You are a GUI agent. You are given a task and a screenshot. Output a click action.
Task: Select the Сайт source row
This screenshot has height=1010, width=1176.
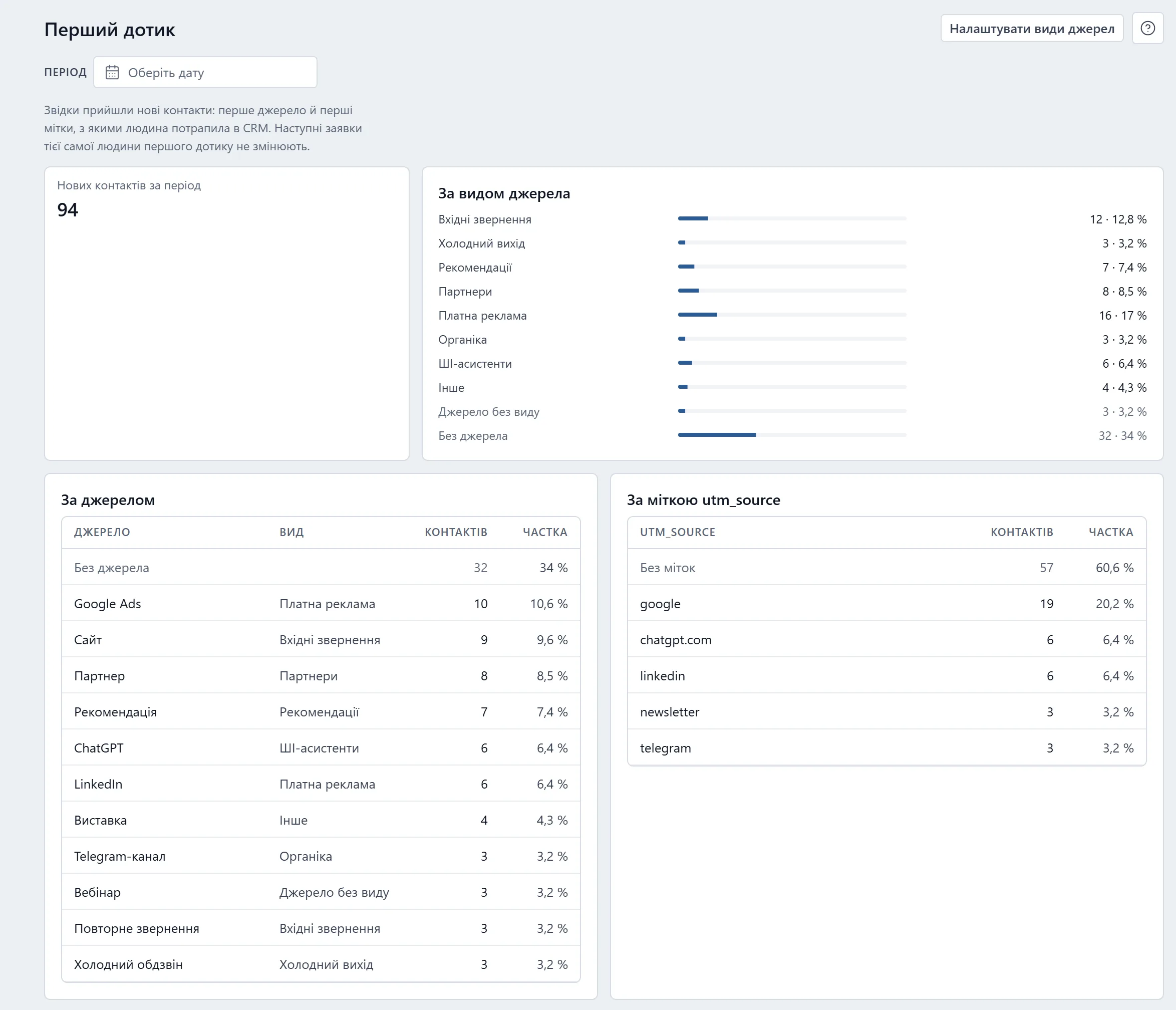(321, 640)
